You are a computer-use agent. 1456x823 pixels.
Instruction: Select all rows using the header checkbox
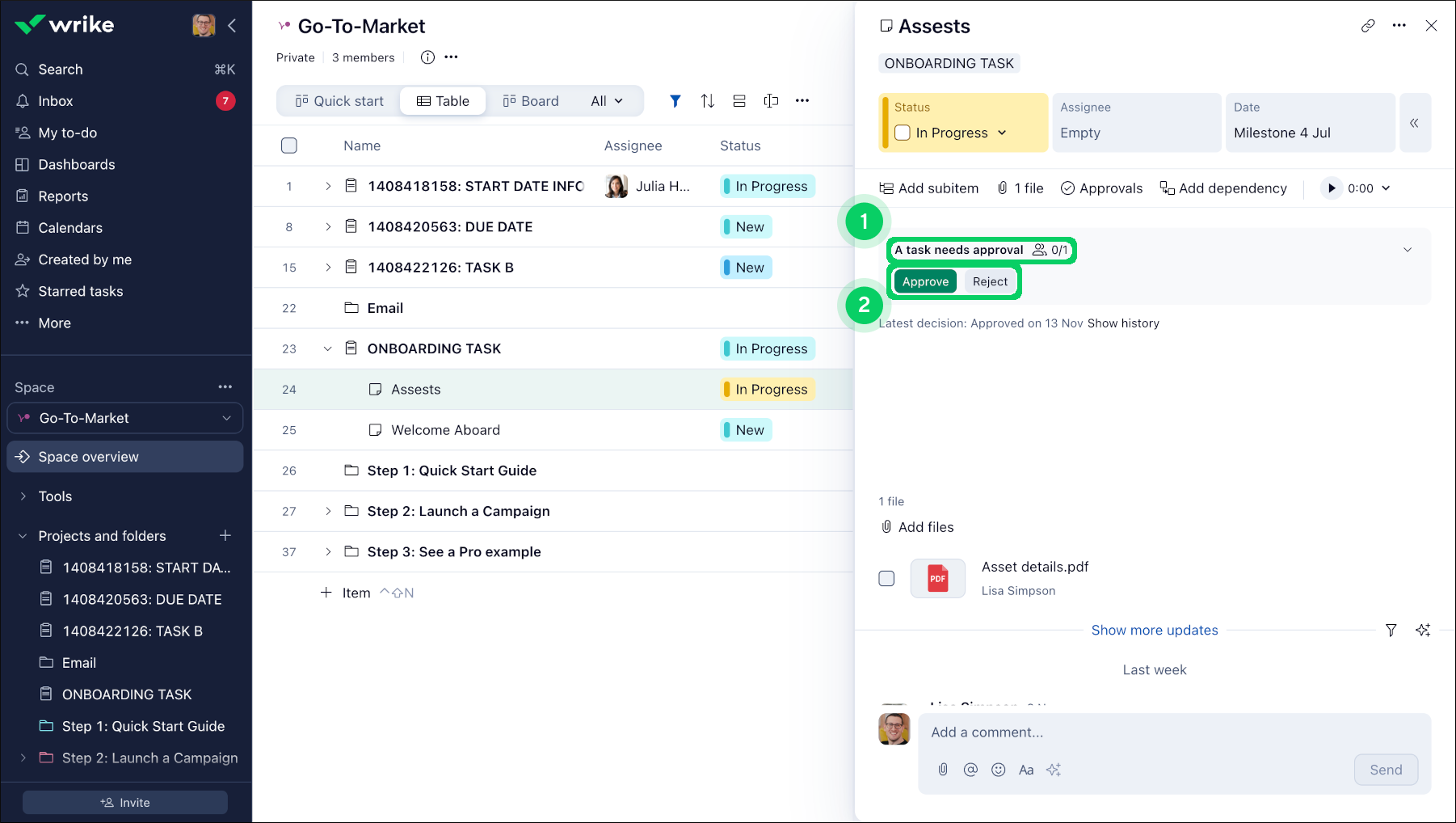[289, 145]
